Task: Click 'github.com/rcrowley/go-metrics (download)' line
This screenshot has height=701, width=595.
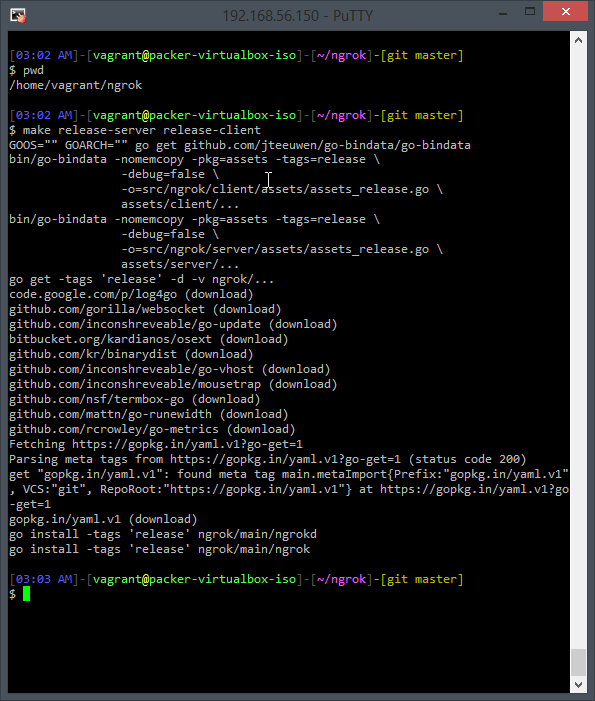Action: 152,429
